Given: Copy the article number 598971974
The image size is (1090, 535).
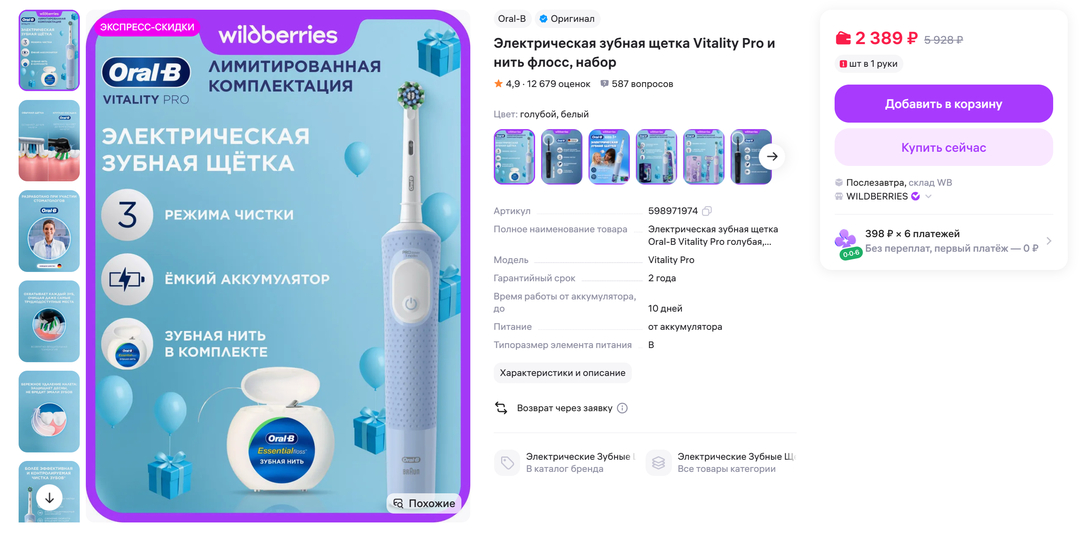Looking at the screenshot, I should [707, 211].
